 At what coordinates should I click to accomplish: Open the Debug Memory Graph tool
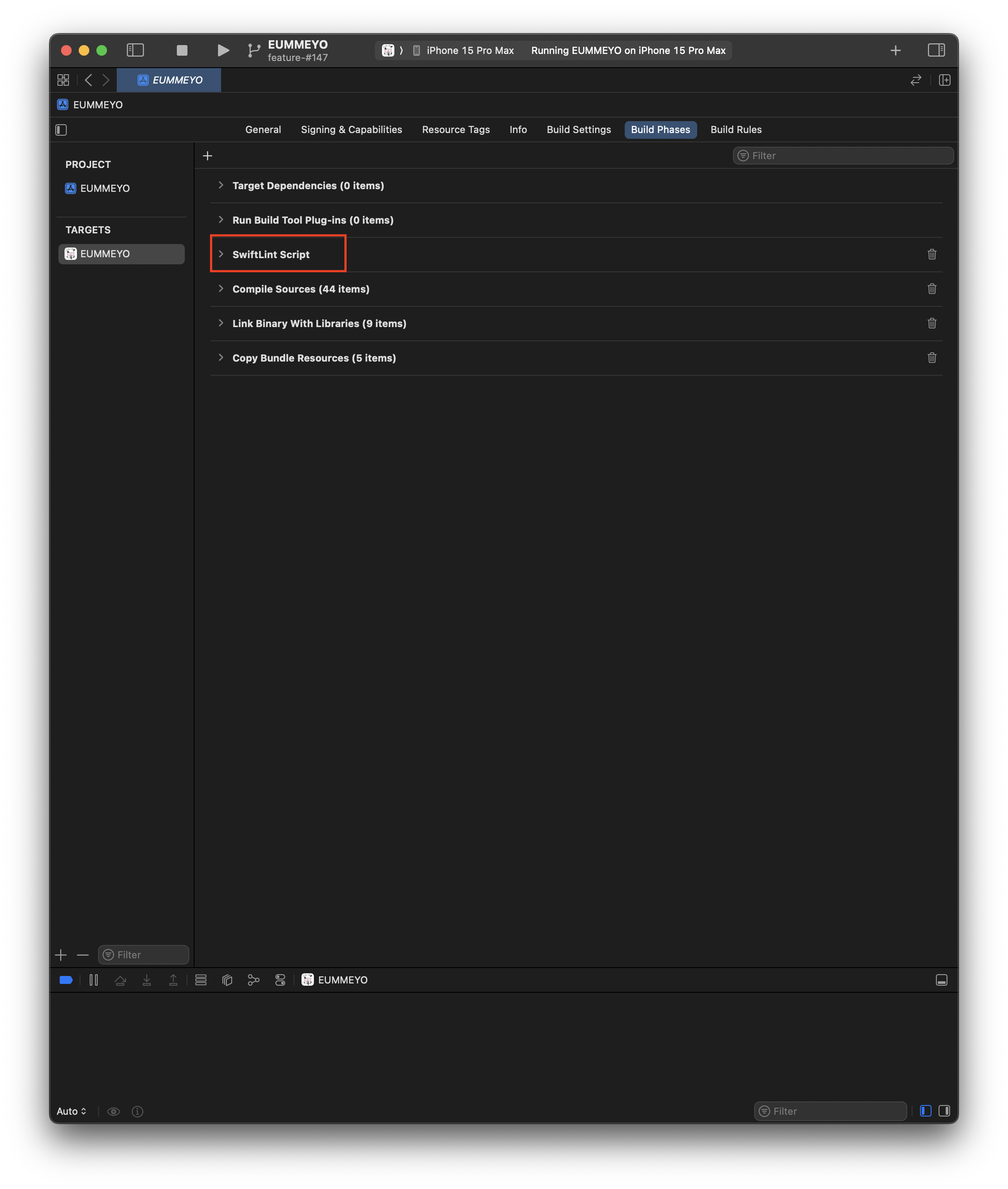253,980
